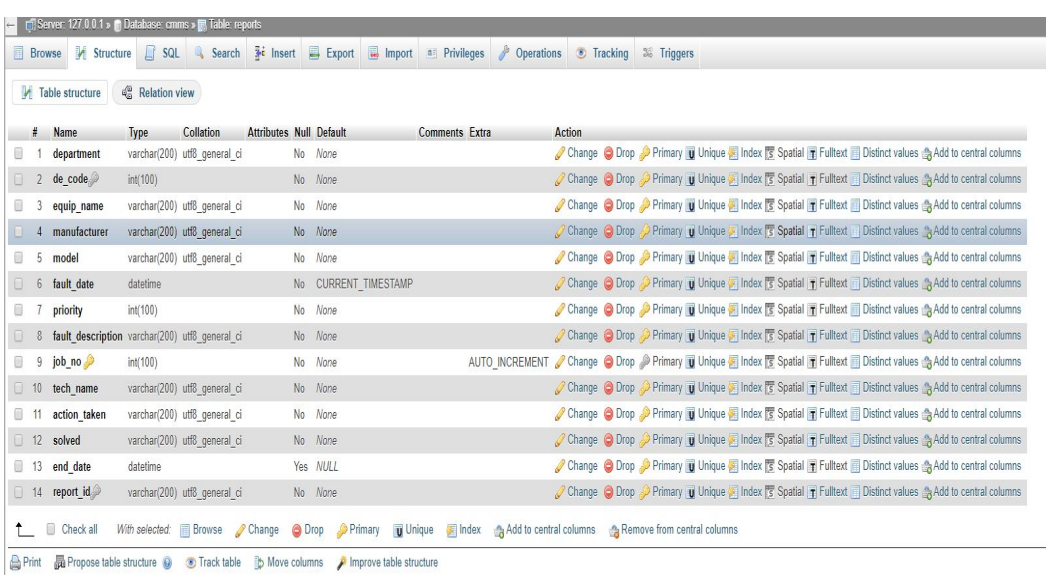Click Unique icon for manufacturer row

click(690, 231)
